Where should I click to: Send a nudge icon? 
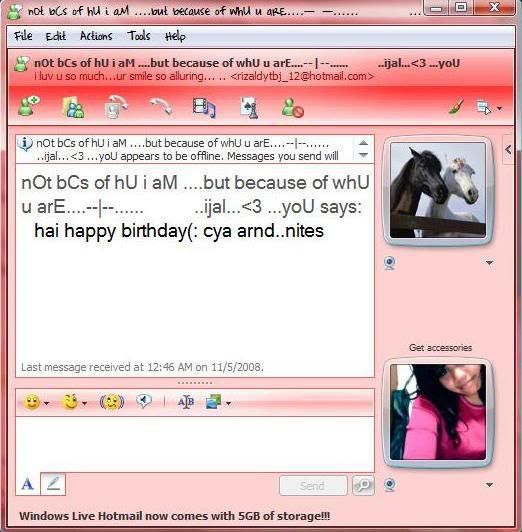[x=112, y=402]
